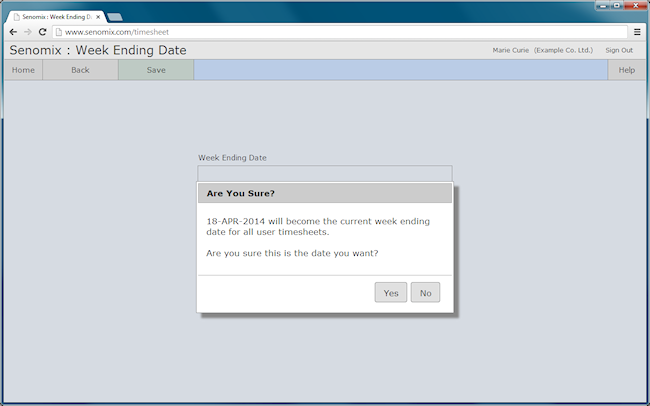This screenshot has width=650, height=406.
Task: Minimize the browser window
Action: pyautogui.click(x=603, y=6)
